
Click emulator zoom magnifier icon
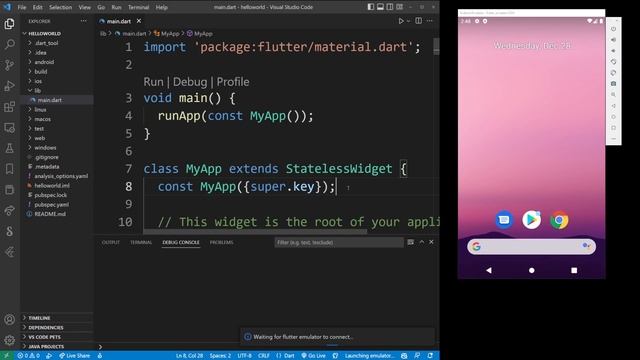tap(613, 94)
